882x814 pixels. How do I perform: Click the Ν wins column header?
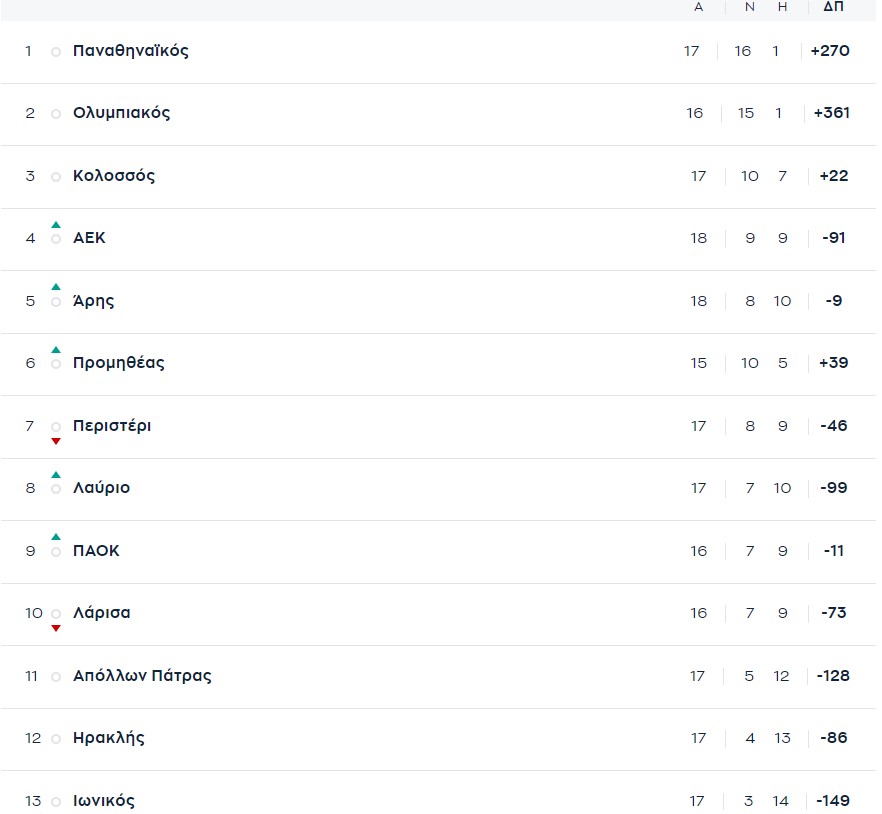[750, 7]
